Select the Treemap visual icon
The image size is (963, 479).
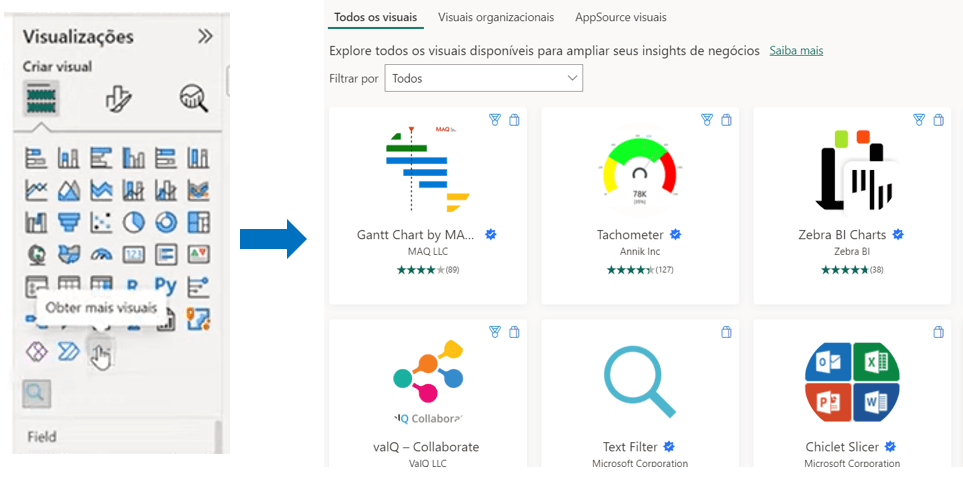pyautogui.click(x=198, y=221)
